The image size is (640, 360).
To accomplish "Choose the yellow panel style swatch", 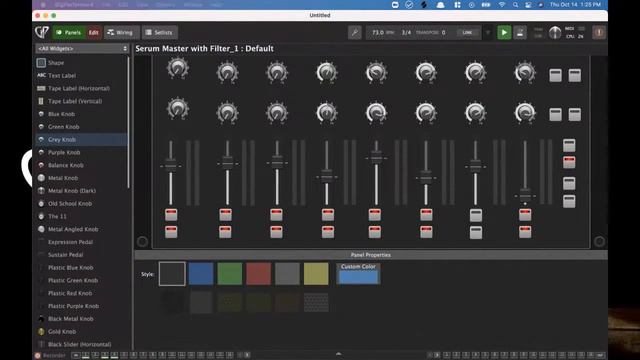I will (x=316, y=273).
